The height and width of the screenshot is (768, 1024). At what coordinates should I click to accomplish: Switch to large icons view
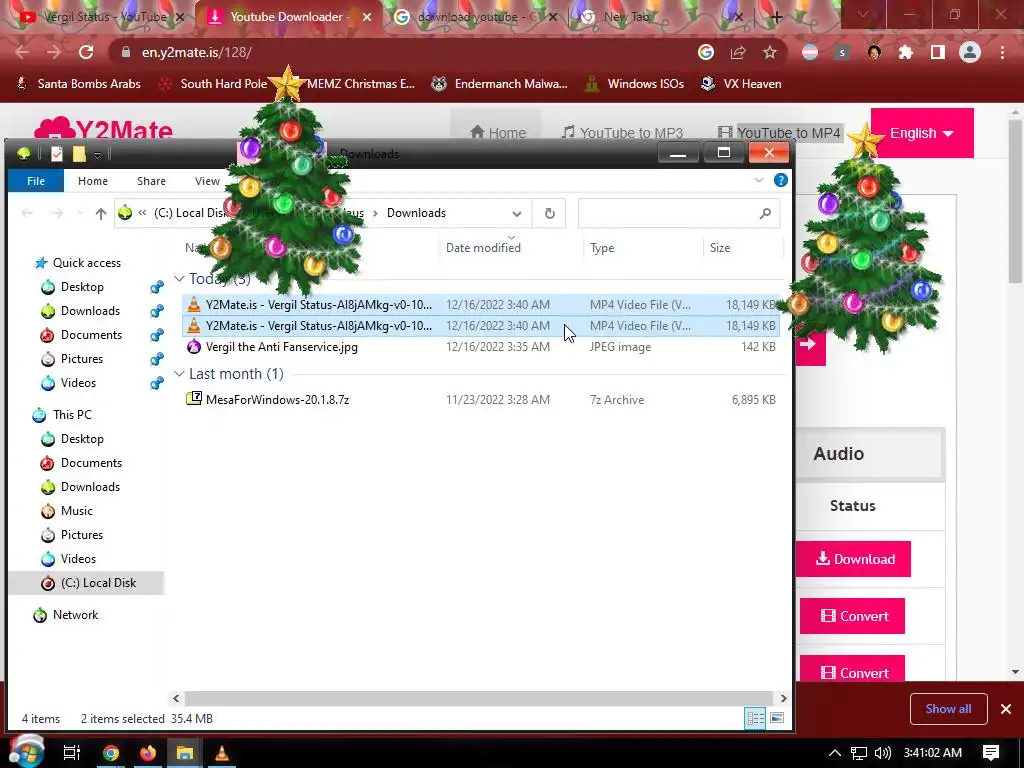(x=777, y=718)
